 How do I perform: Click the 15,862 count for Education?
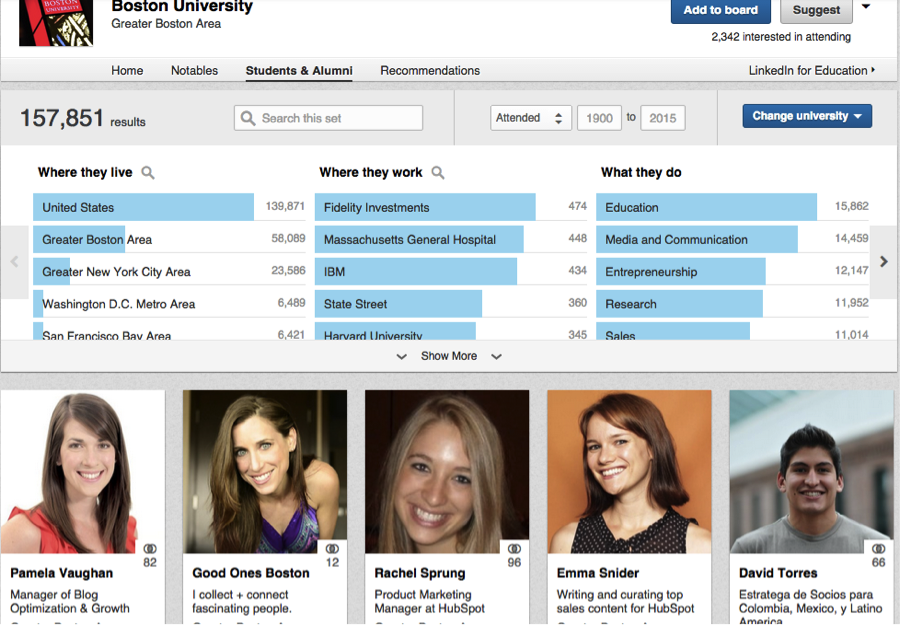pyautogui.click(x=852, y=206)
